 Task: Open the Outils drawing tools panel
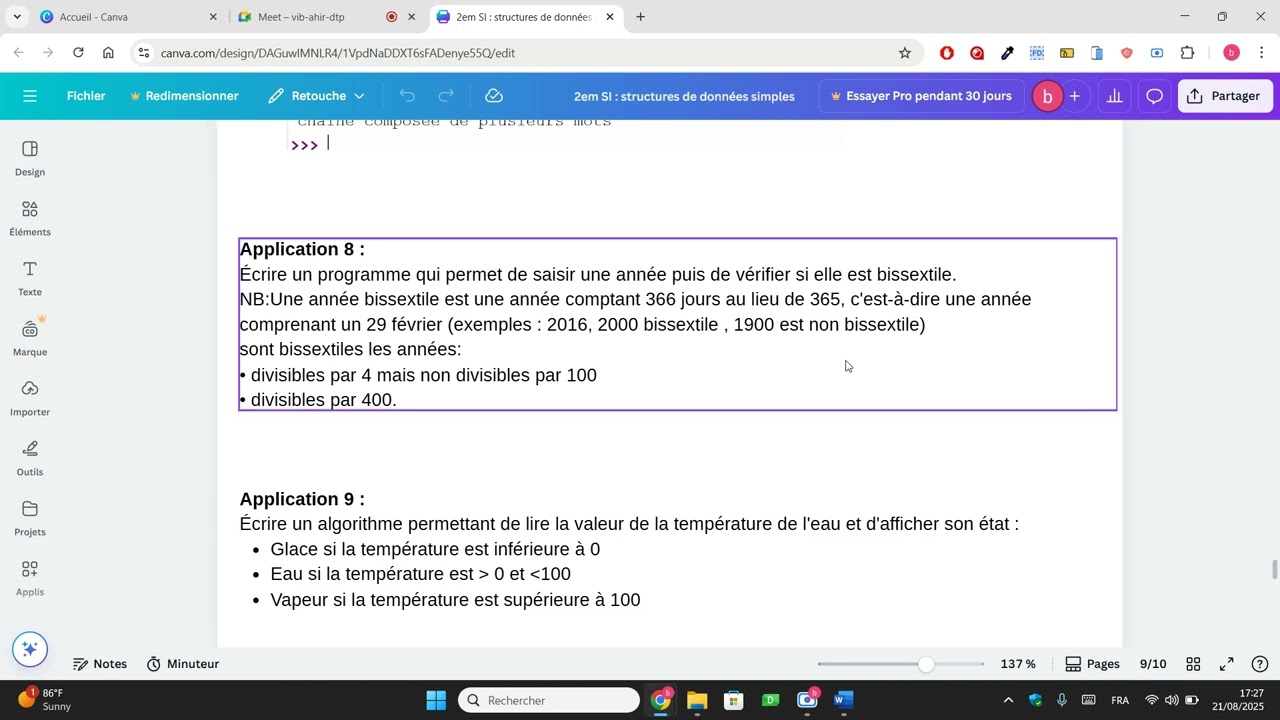(x=30, y=458)
